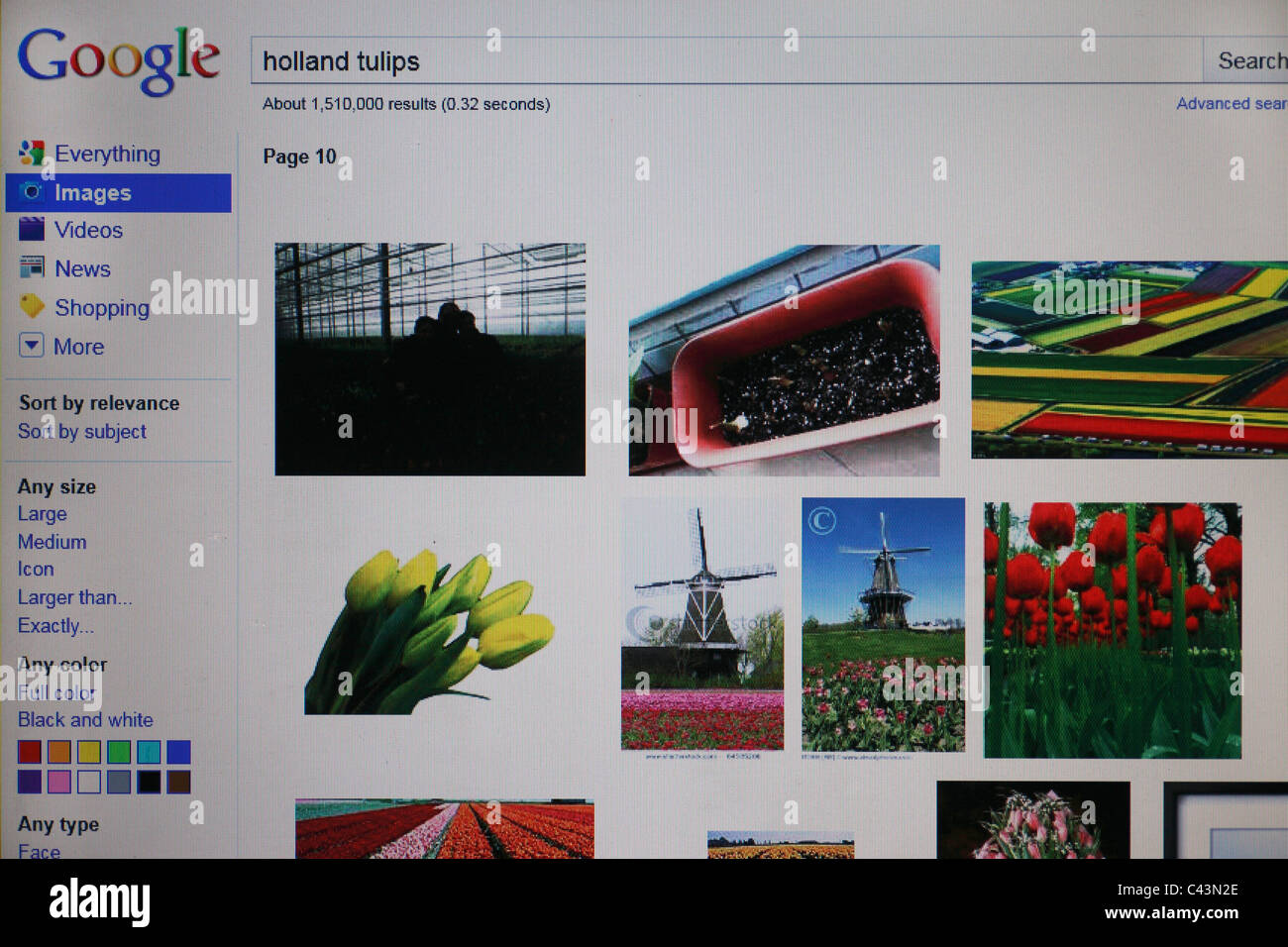Image resolution: width=1288 pixels, height=947 pixels.
Task: Open the dark greenhouse silhouette image
Action: coord(430,360)
